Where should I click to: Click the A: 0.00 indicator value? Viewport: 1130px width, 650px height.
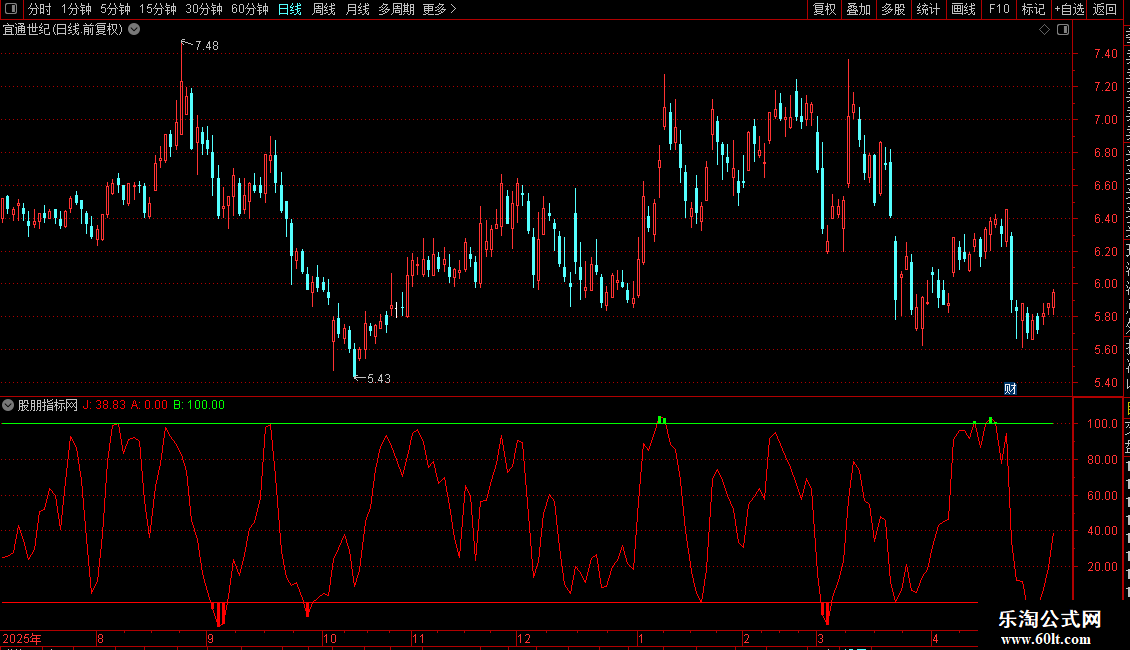(x=149, y=405)
